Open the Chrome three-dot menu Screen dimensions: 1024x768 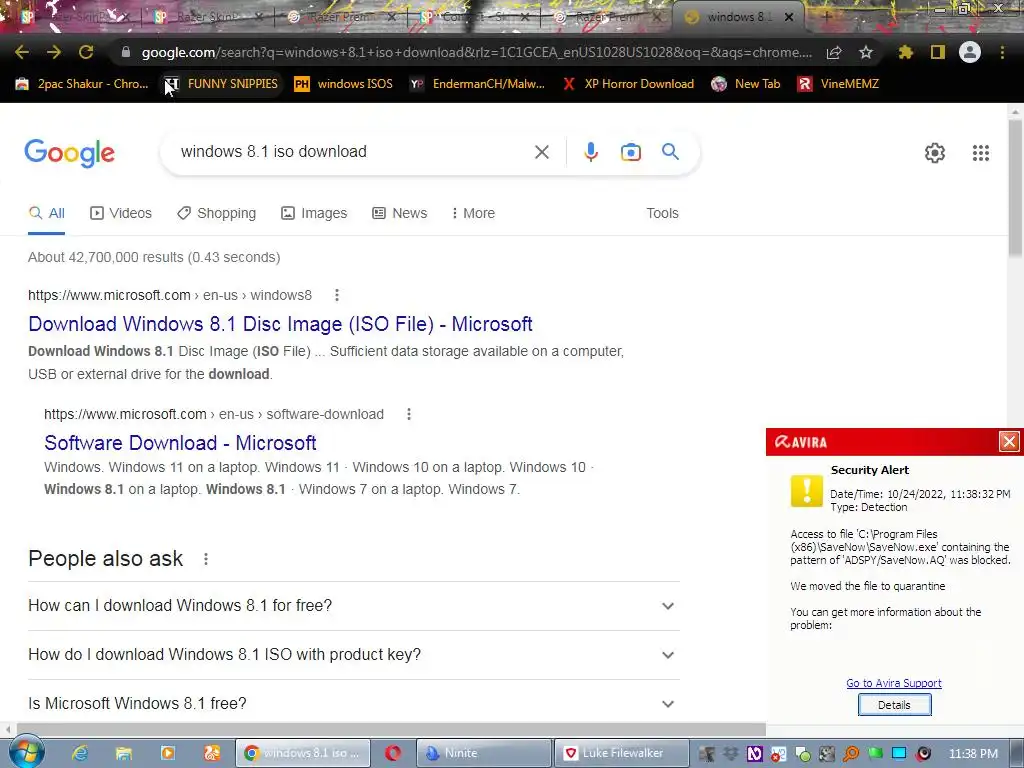(1002, 52)
